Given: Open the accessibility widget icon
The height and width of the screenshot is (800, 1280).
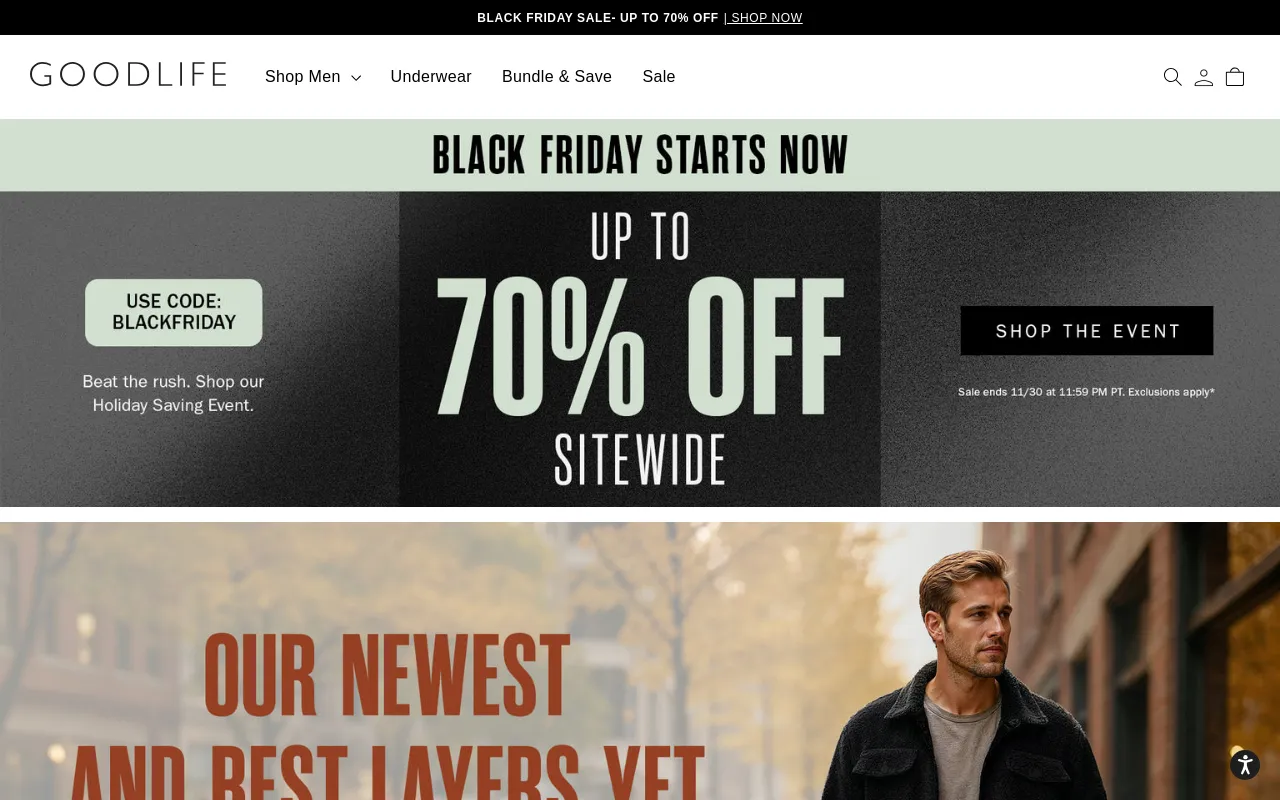Looking at the screenshot, I should (1245, 765).
